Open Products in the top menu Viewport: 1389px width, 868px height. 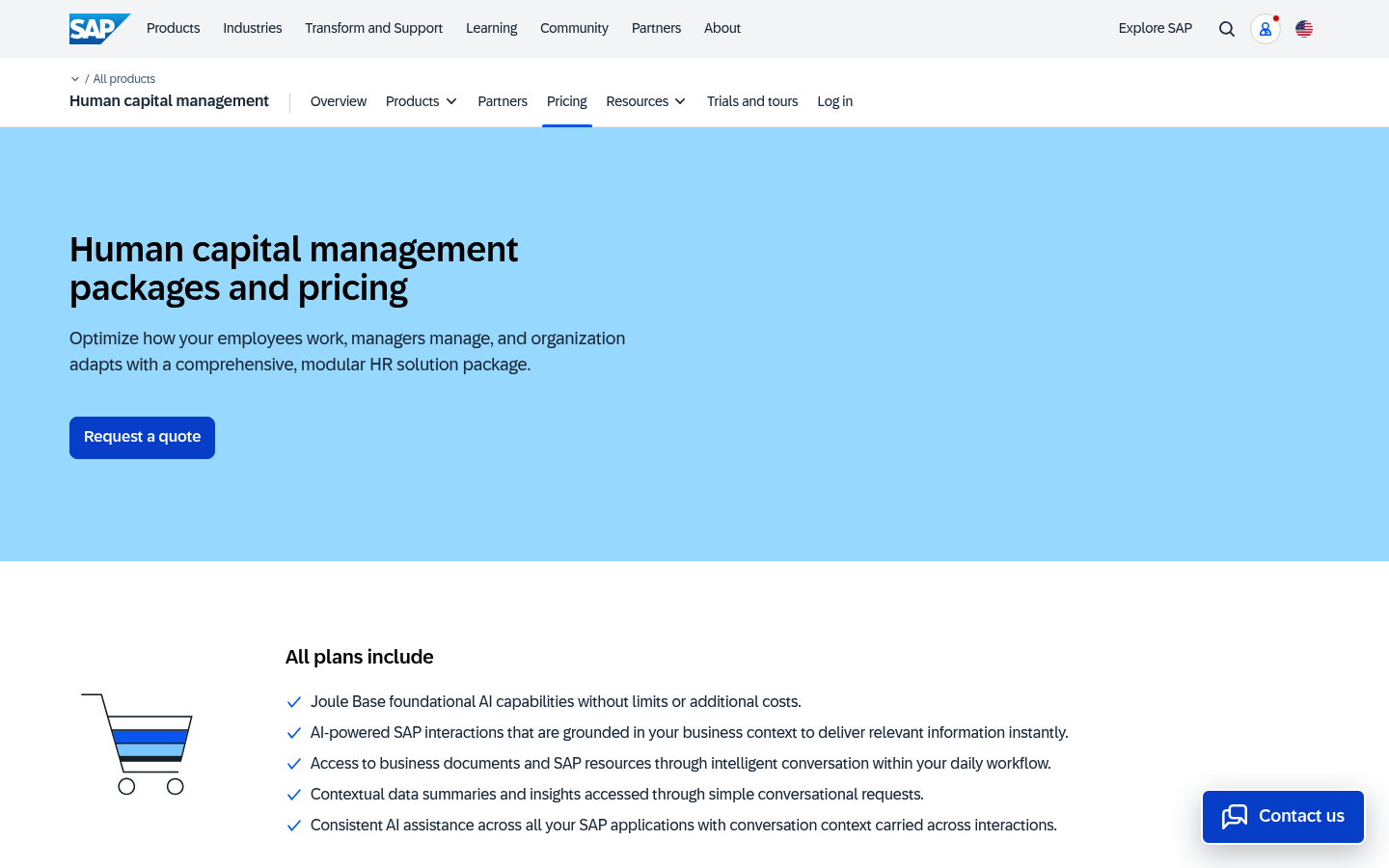[x=174, y=28]
